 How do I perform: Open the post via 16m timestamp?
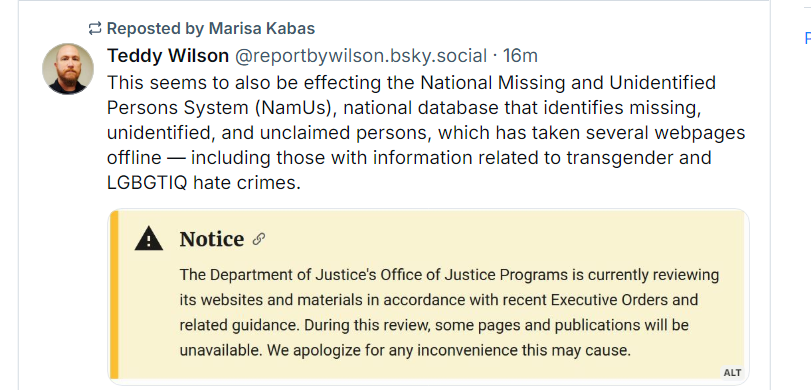tap(520, 56)
